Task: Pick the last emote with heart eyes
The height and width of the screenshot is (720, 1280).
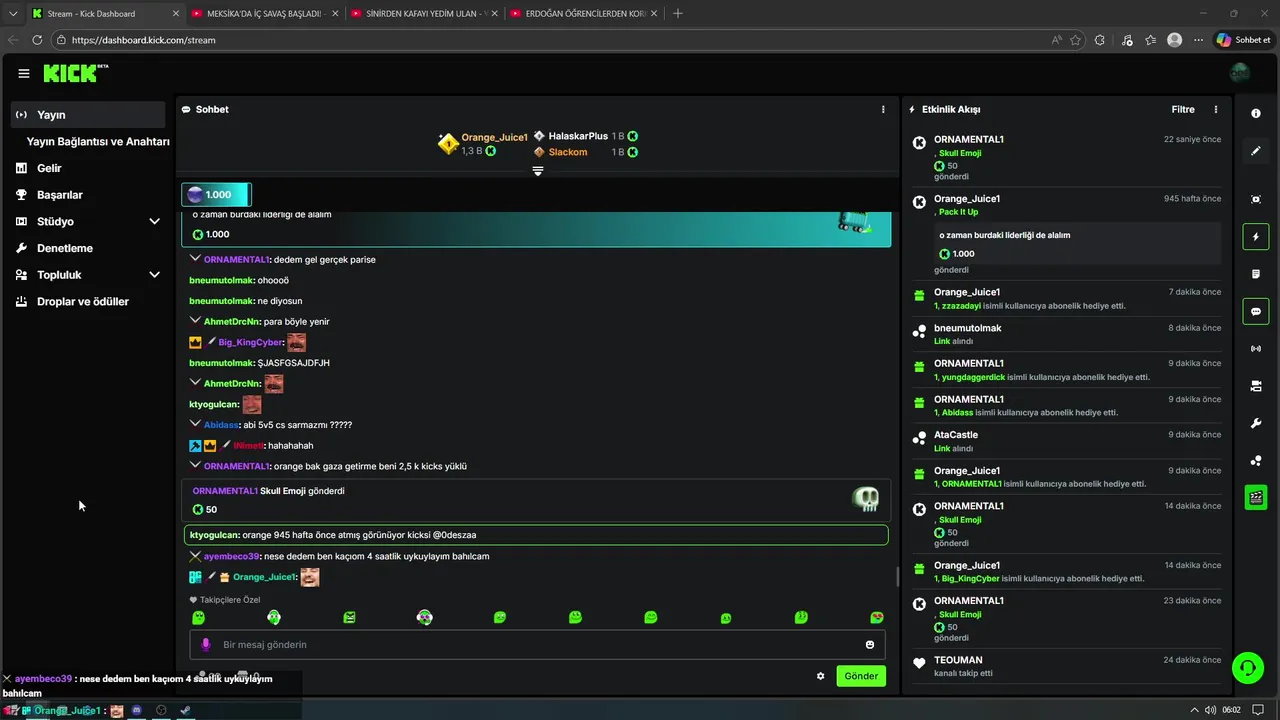Action: tap(877, 618)
